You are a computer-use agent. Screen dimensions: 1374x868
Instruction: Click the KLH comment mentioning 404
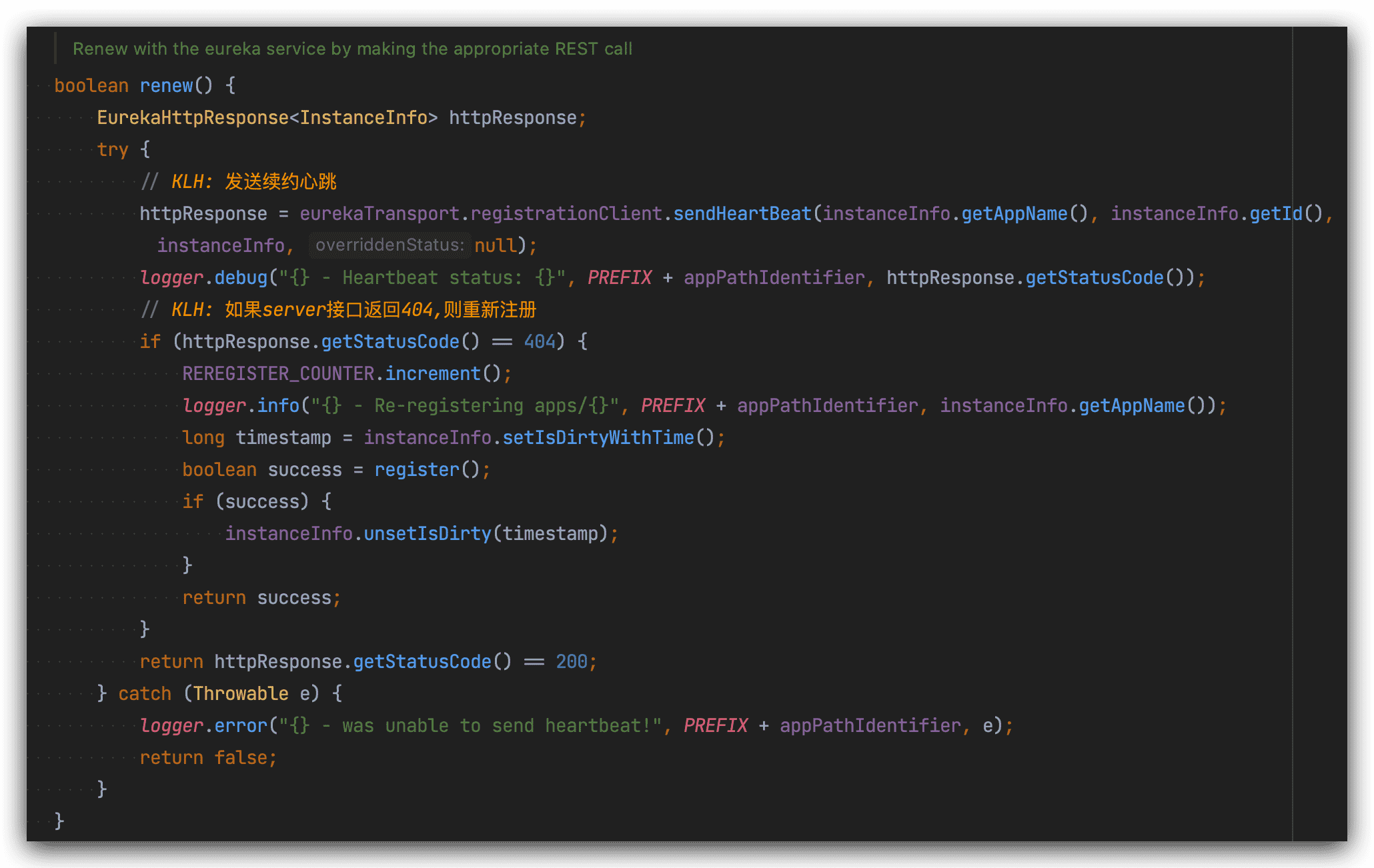[x=338, y=309]
